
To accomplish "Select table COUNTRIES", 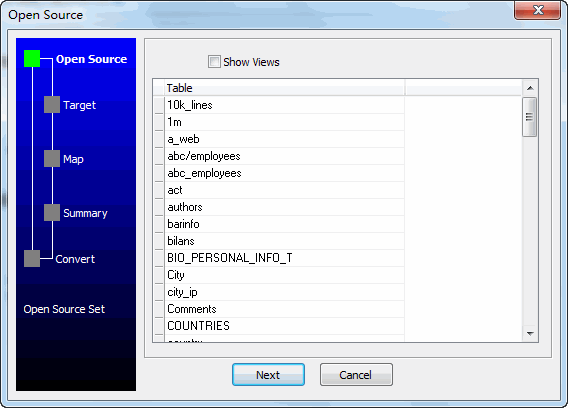I will 284,326.
